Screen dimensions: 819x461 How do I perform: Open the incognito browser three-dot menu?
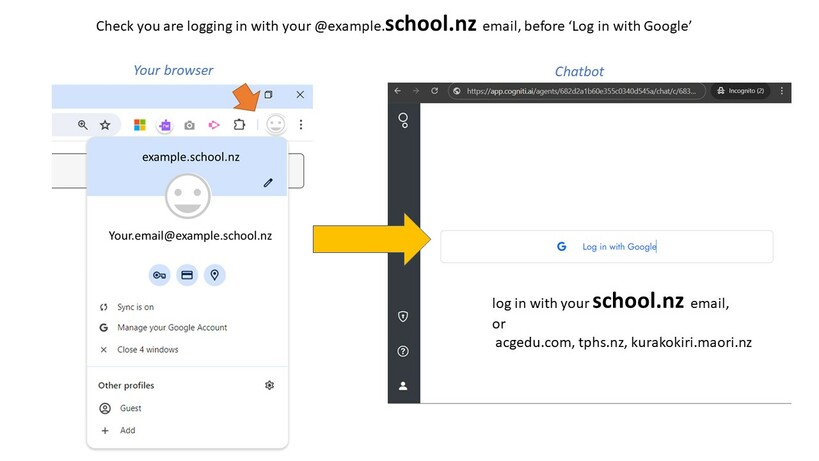781,91
